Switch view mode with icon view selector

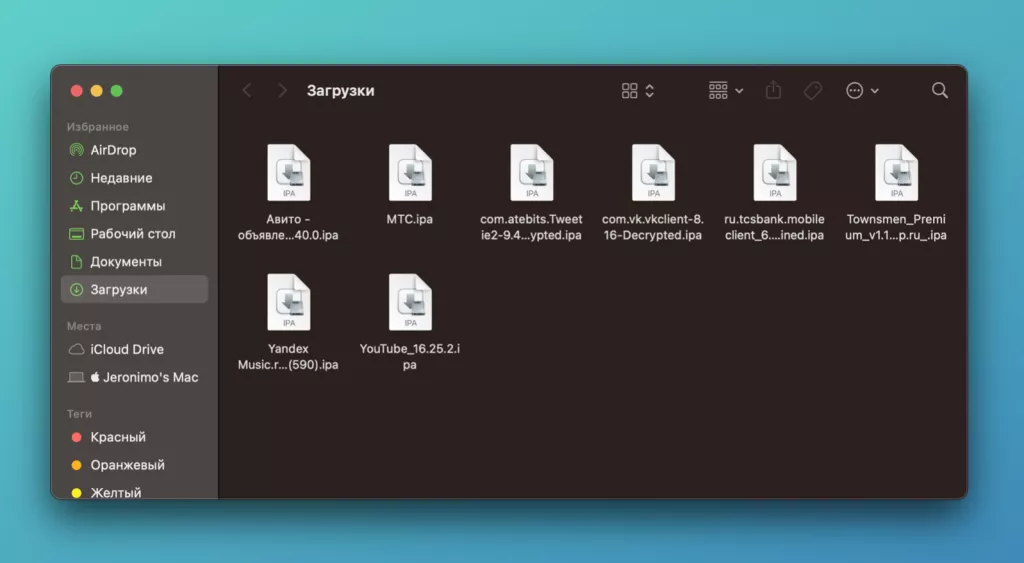[x=637, y=90]
